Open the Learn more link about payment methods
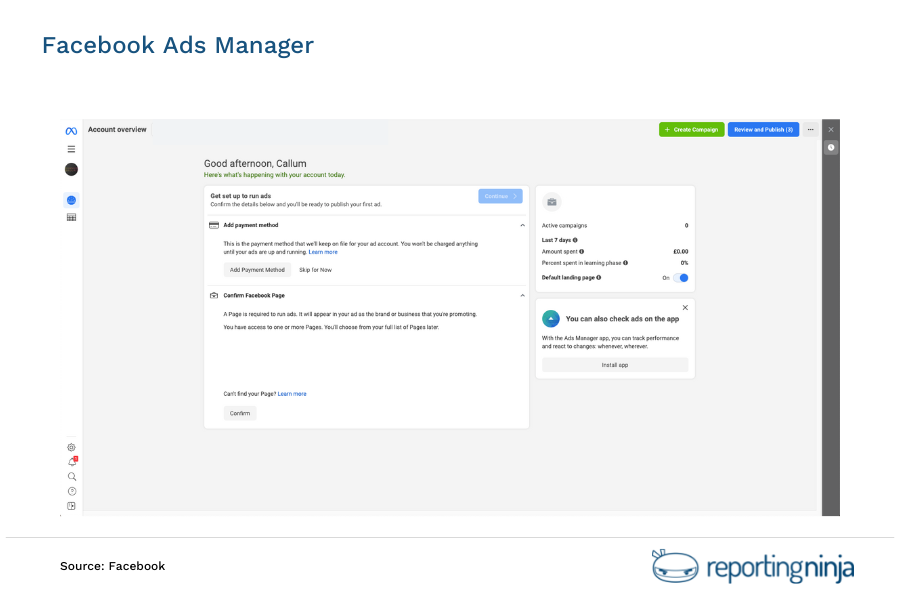 point(323,251)
